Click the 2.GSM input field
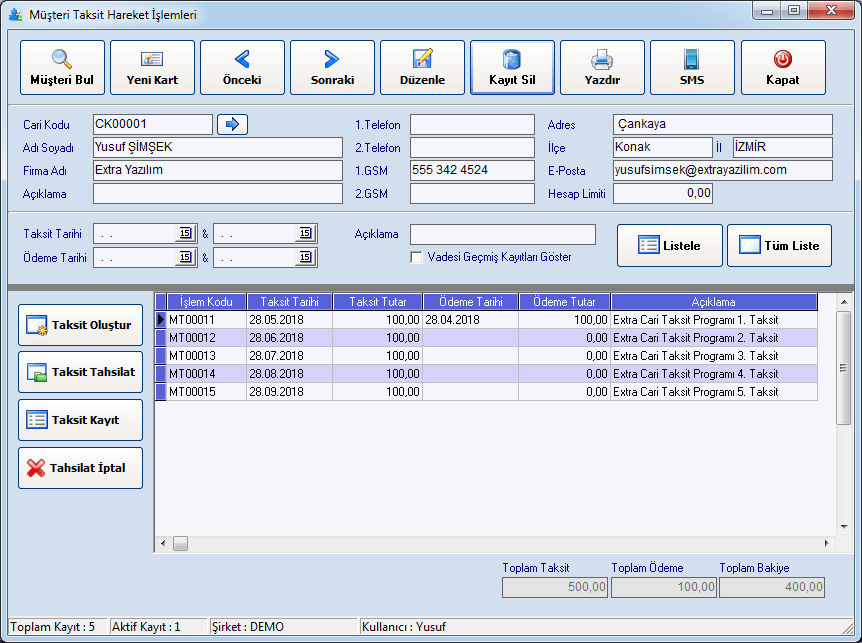862x643 pixels. click(x=472, y=193)
